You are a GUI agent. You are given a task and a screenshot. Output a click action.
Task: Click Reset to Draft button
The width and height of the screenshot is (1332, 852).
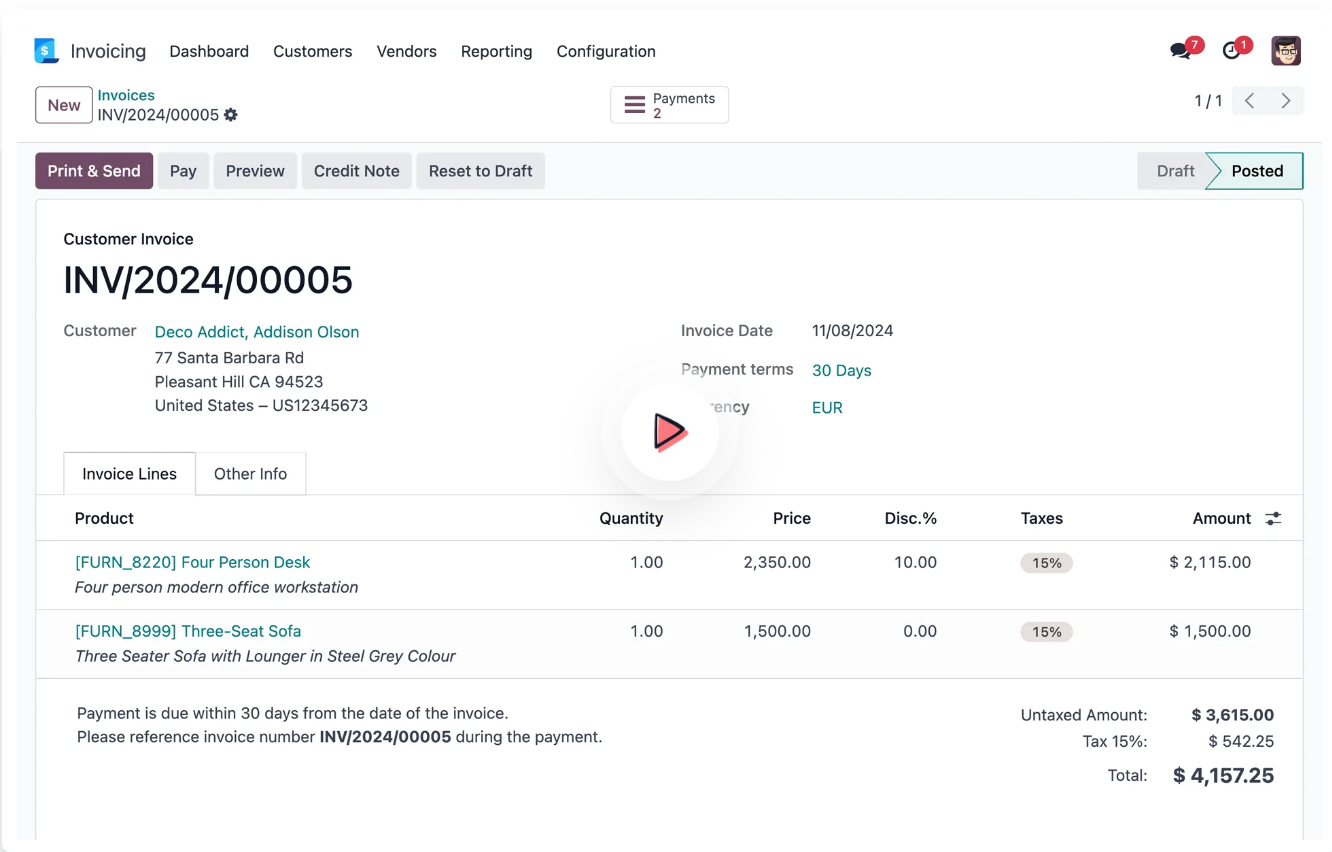click(481, 171)
